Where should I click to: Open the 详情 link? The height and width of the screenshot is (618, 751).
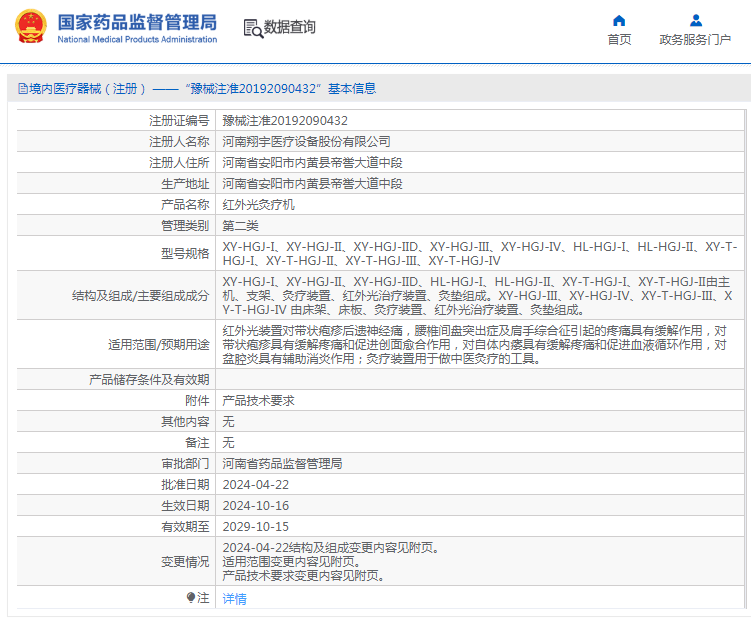tap(234, 598)
